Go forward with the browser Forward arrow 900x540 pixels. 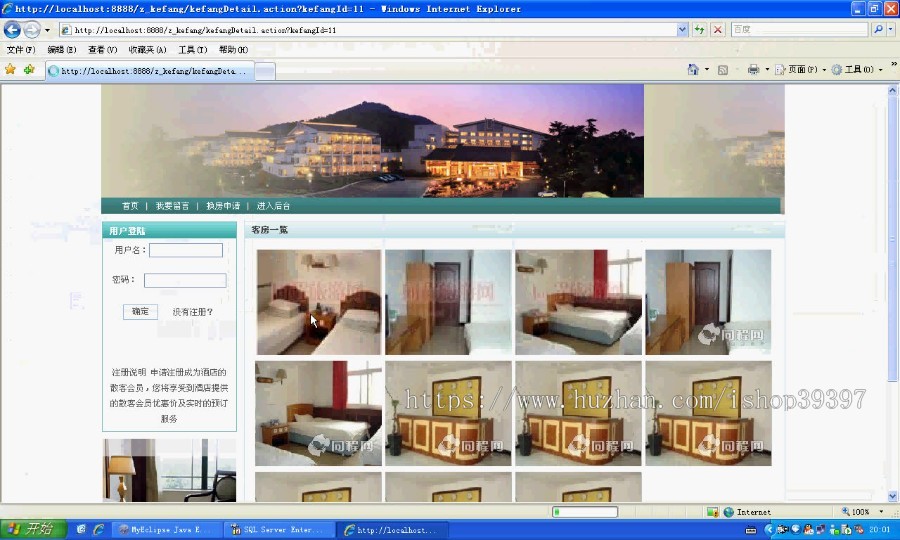(32, 29)
